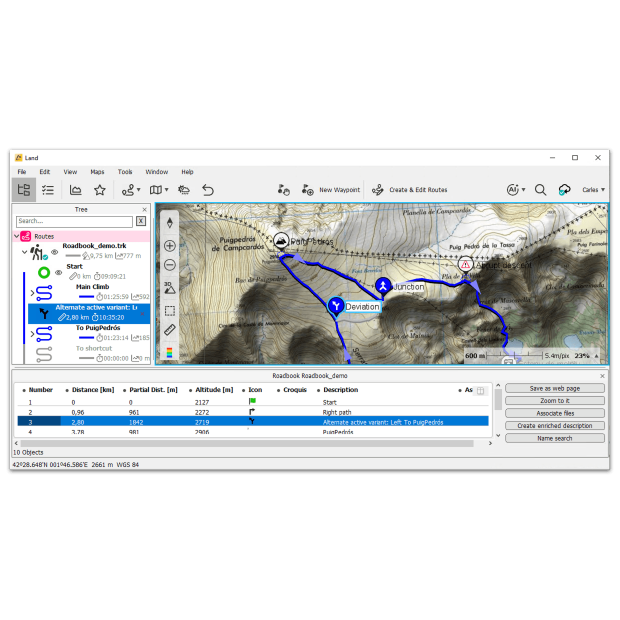Click the Name search button
The height and width of the screenshot is (620, 620).
(x=555, y=438)
